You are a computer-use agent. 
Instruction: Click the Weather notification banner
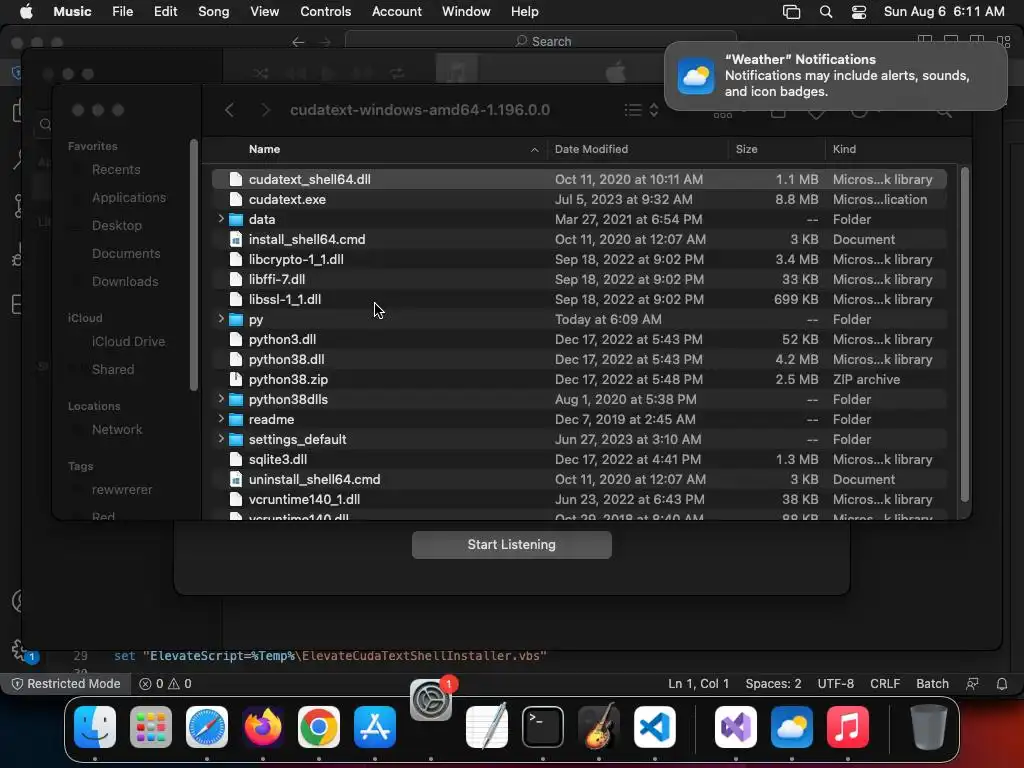835,76
